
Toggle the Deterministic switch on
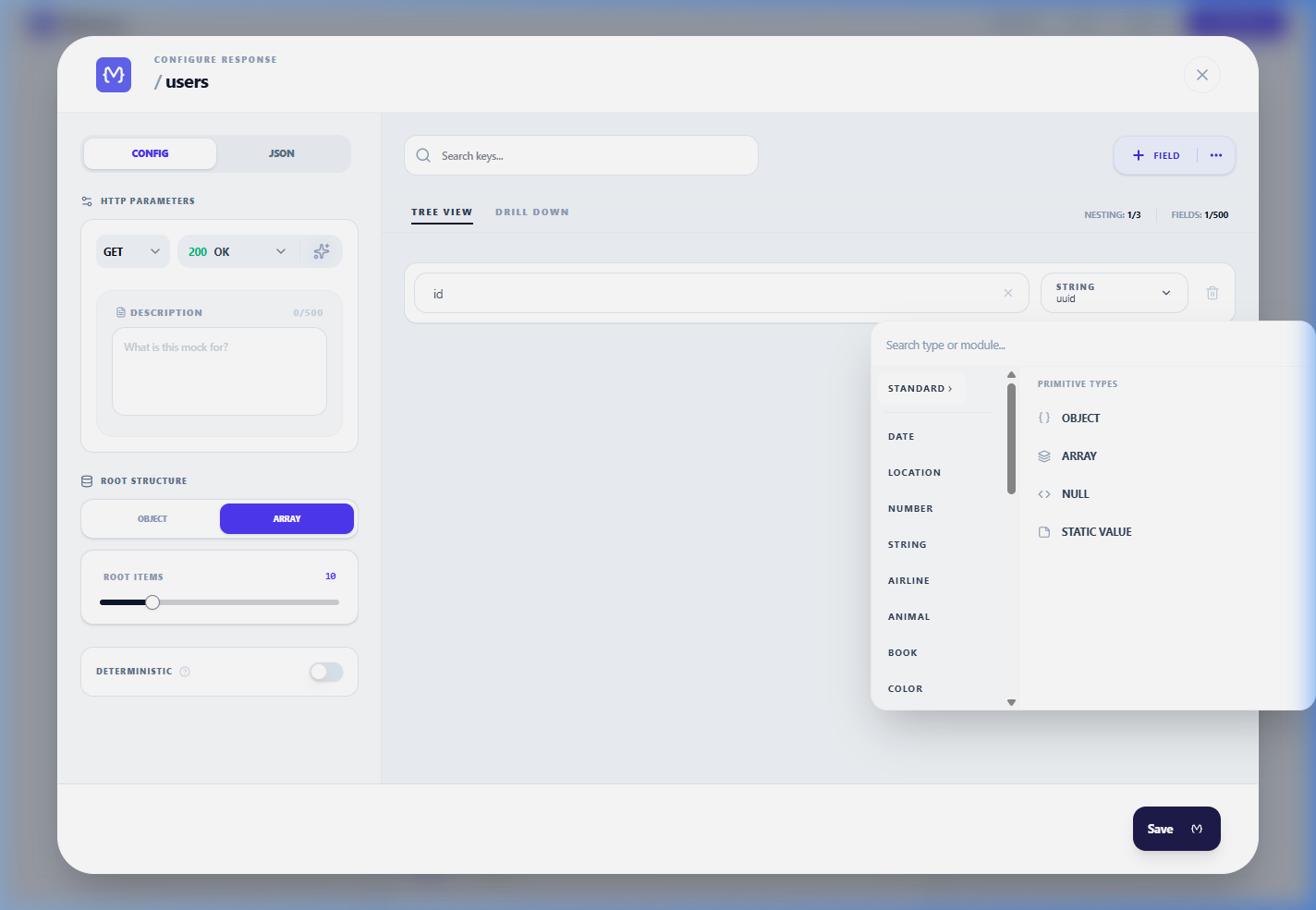point(326,672)
